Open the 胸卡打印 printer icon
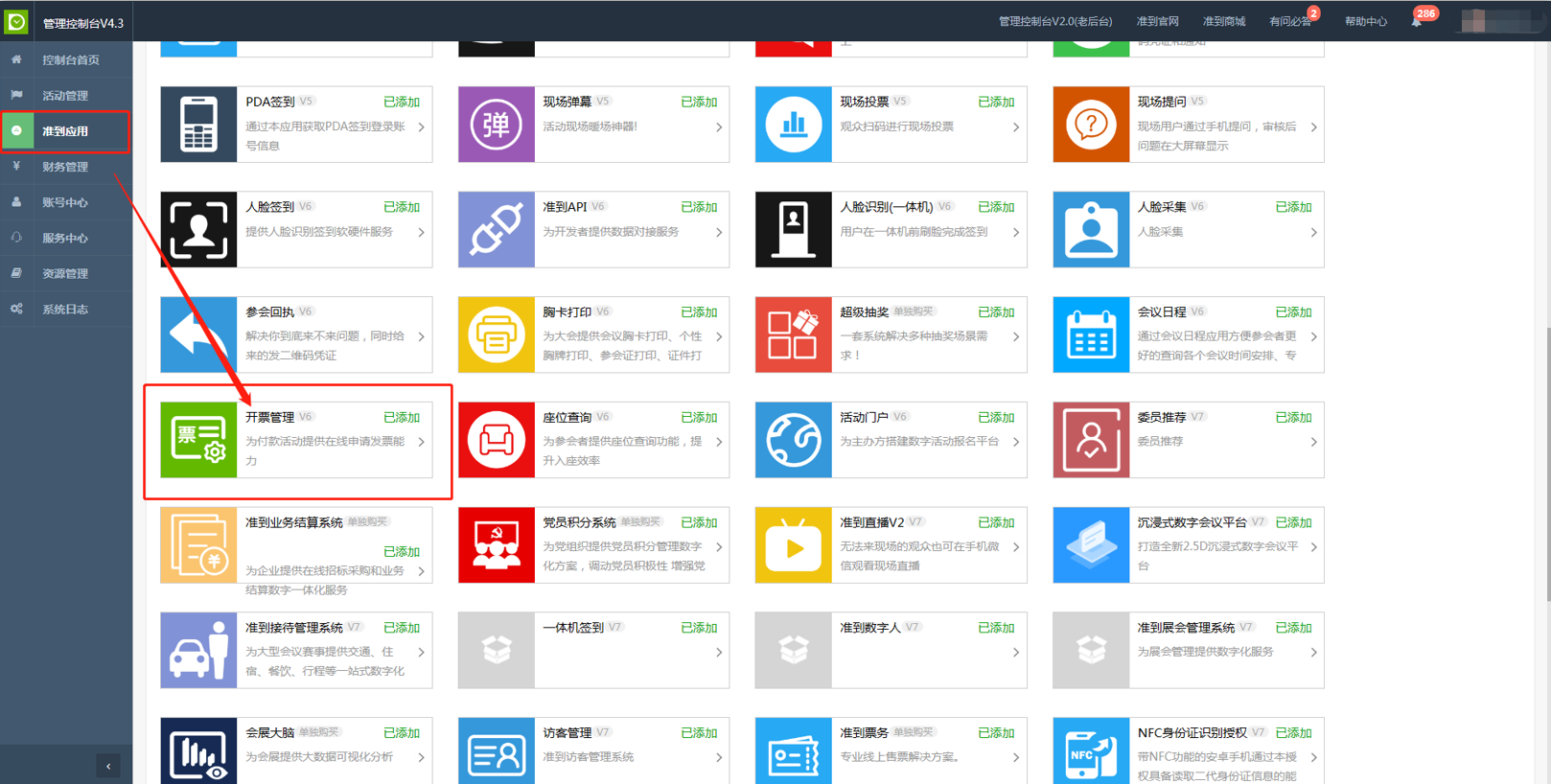This screenshot has height=784, width=1551. pyautogui.click(x=496, y=334)
